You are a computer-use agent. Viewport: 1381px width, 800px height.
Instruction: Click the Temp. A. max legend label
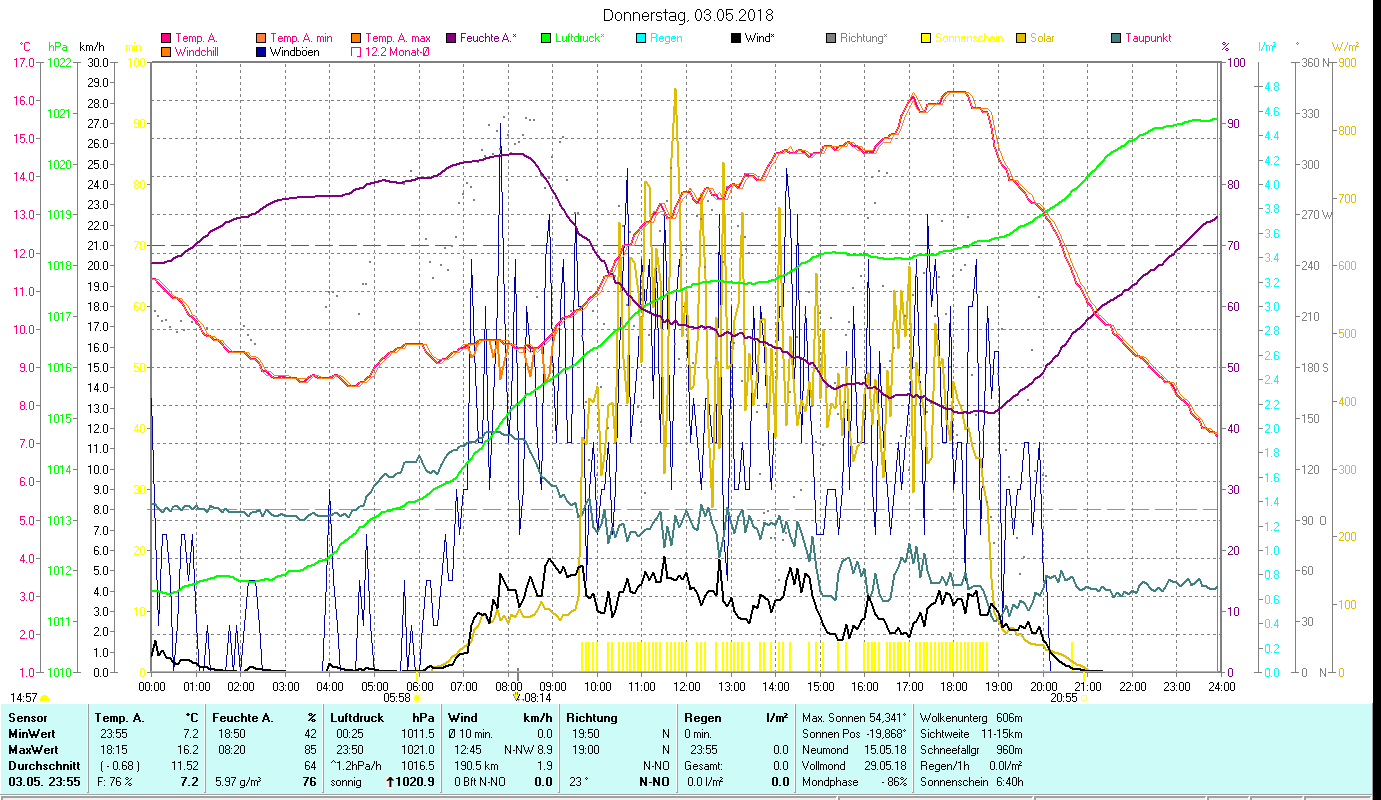398,38
